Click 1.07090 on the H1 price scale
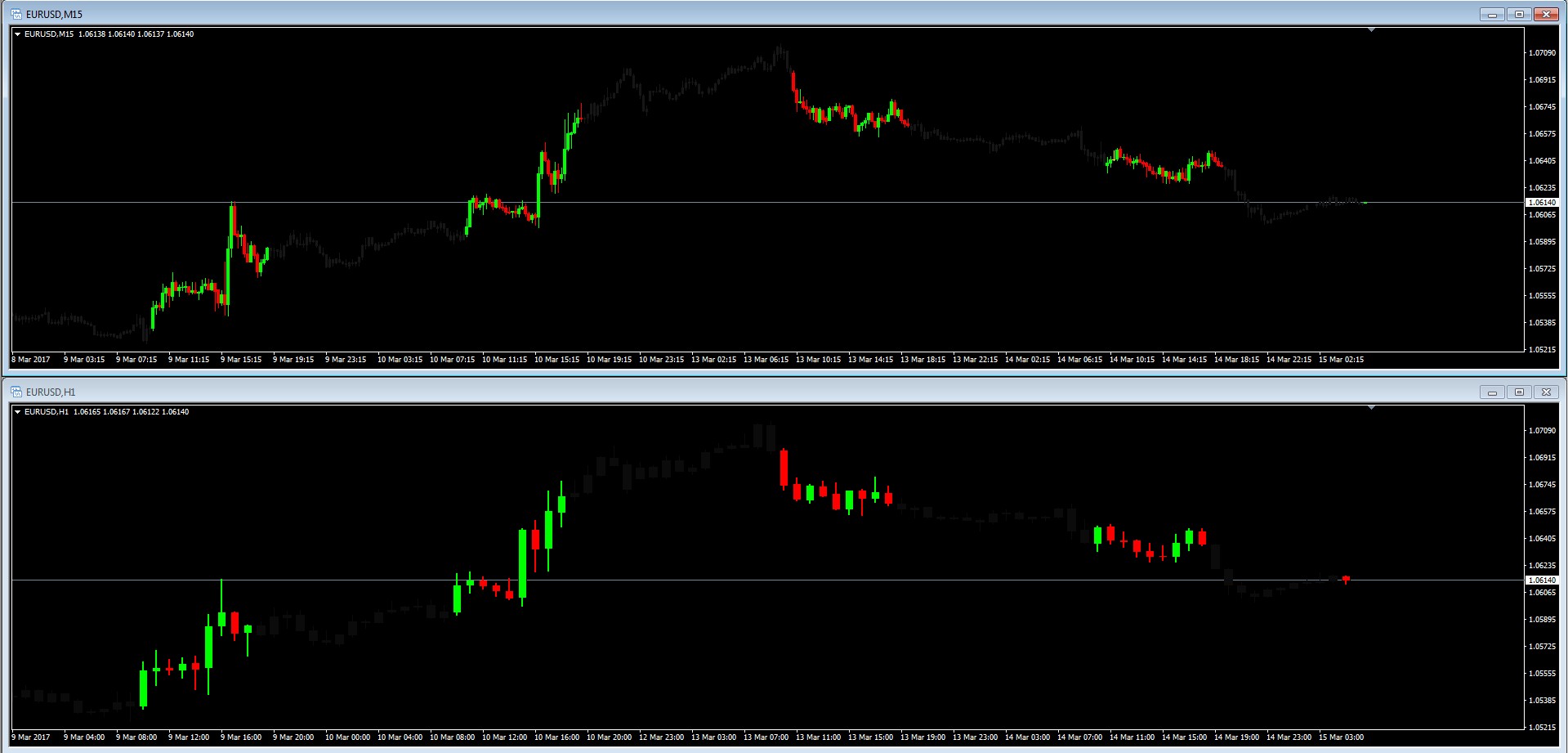 [1543, 431]
